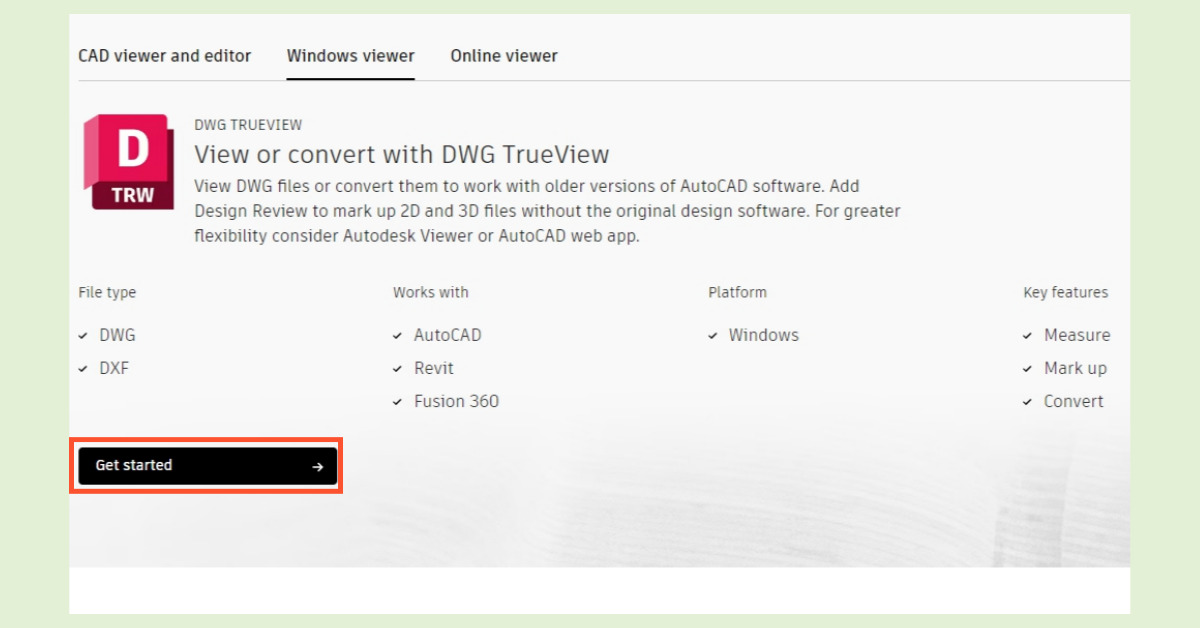Click the Revit list item
Viewport: 1200px width, 628px height.
point(434,368)
